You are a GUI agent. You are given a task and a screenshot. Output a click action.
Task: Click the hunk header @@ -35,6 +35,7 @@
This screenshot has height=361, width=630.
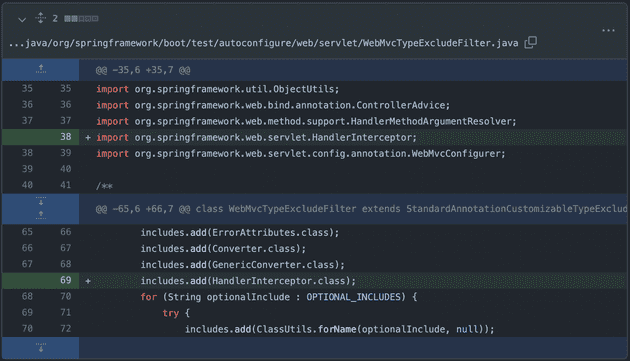click(143, 70)
